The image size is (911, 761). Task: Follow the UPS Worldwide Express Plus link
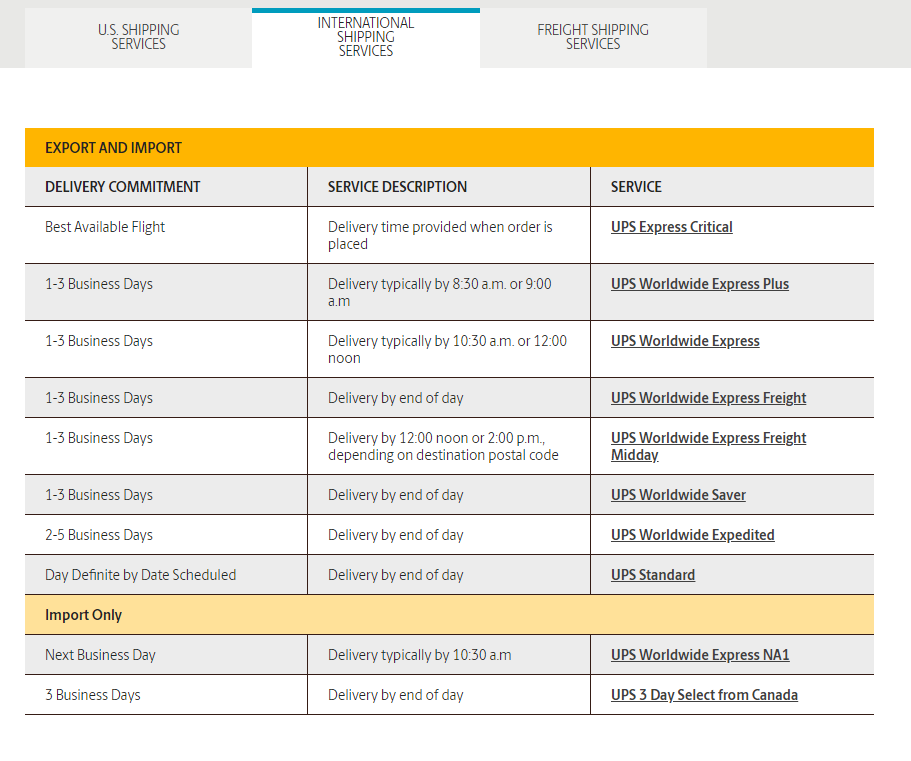click(700, 283)
